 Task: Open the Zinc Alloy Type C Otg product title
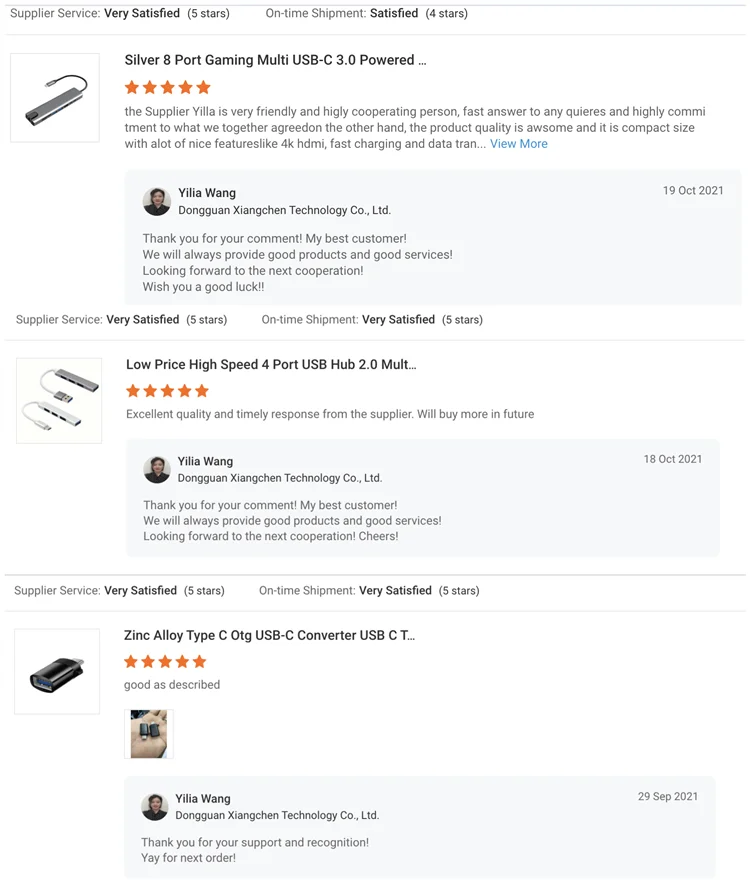pos(269,635)
